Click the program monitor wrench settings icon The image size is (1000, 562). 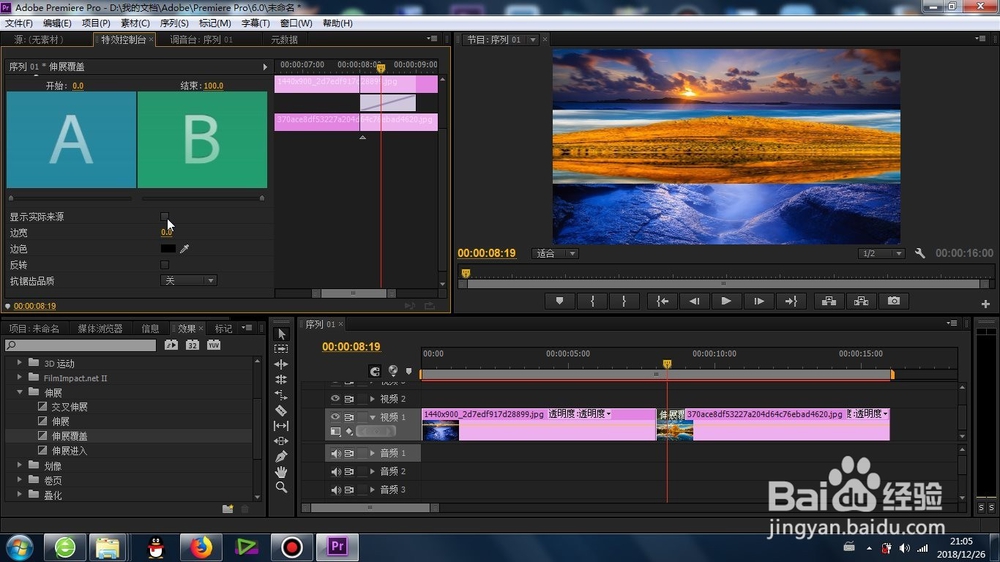(x=920, y=253)
